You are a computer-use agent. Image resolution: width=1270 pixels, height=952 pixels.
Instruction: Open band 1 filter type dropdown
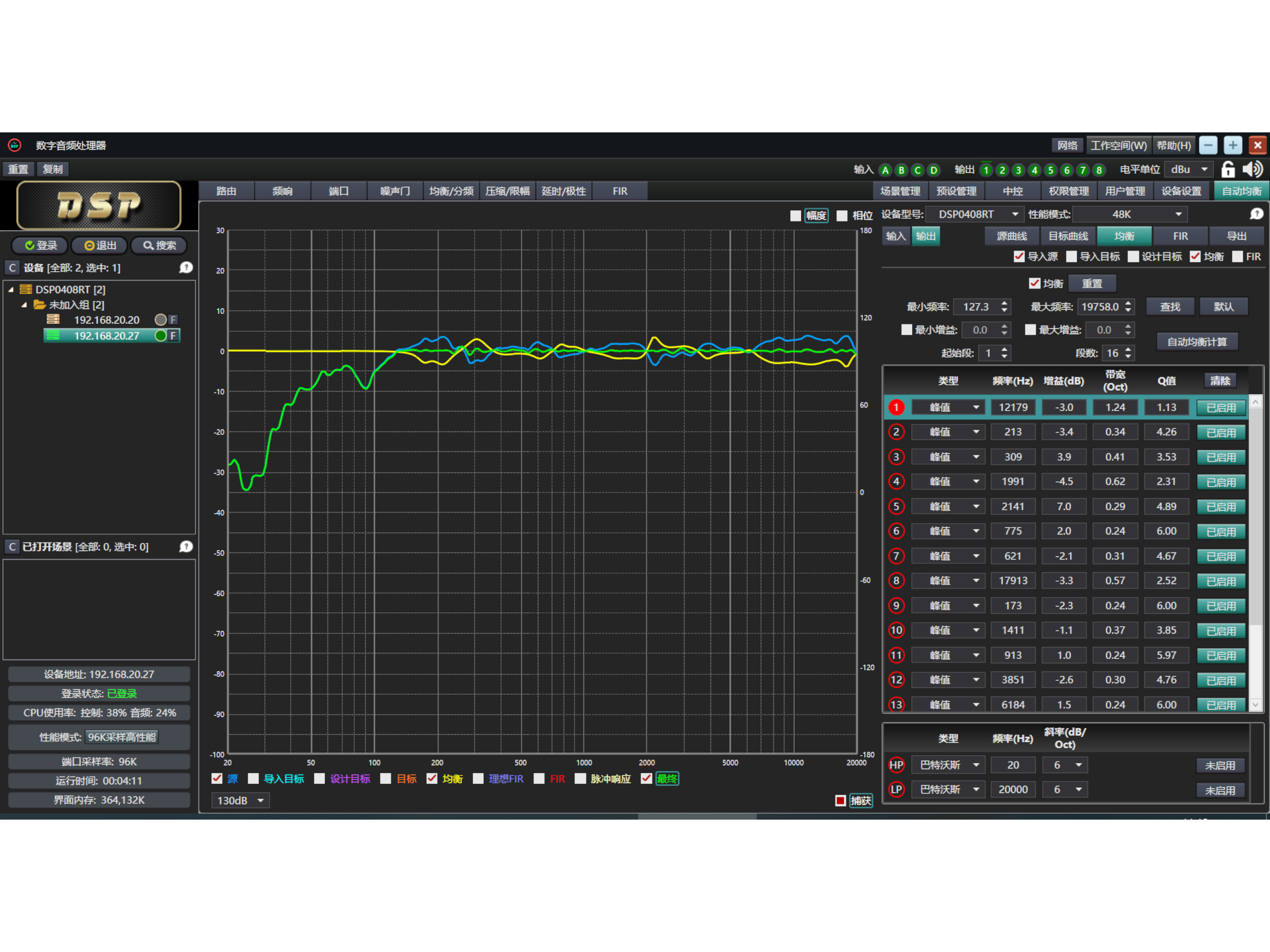point(949,408)
